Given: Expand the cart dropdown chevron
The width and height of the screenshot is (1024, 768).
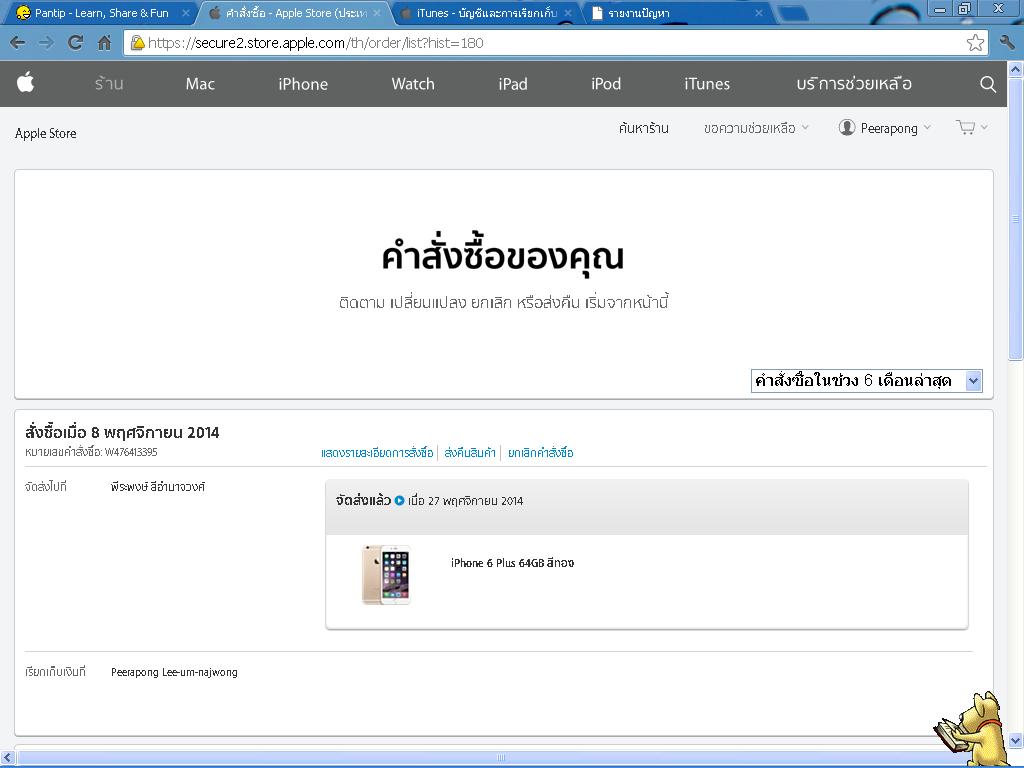Looking at the screenshot, I should click(984, 127).
